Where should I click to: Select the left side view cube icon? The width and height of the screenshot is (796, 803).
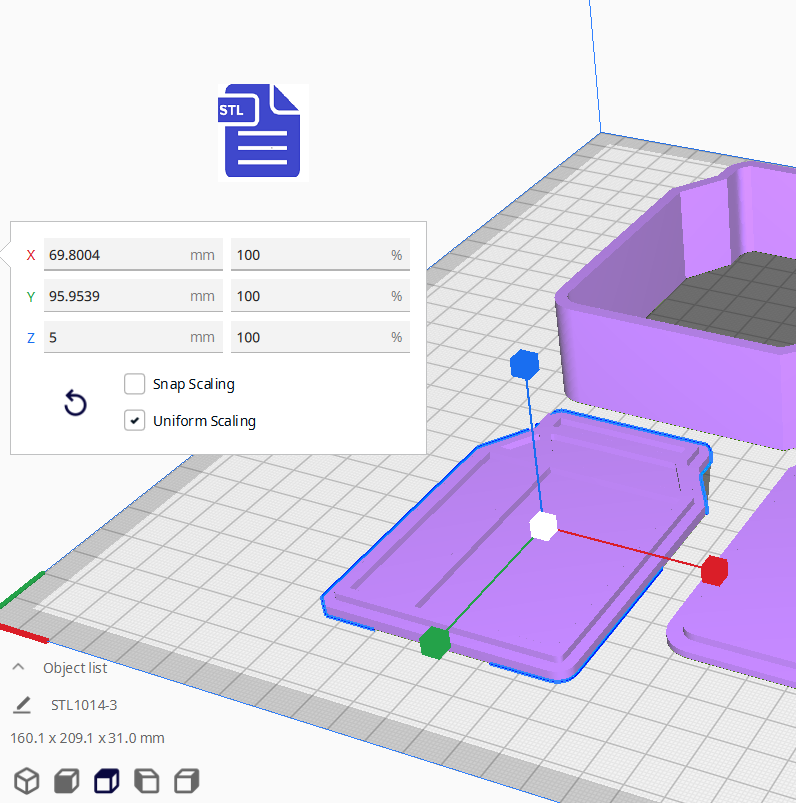tap(147, 780)
